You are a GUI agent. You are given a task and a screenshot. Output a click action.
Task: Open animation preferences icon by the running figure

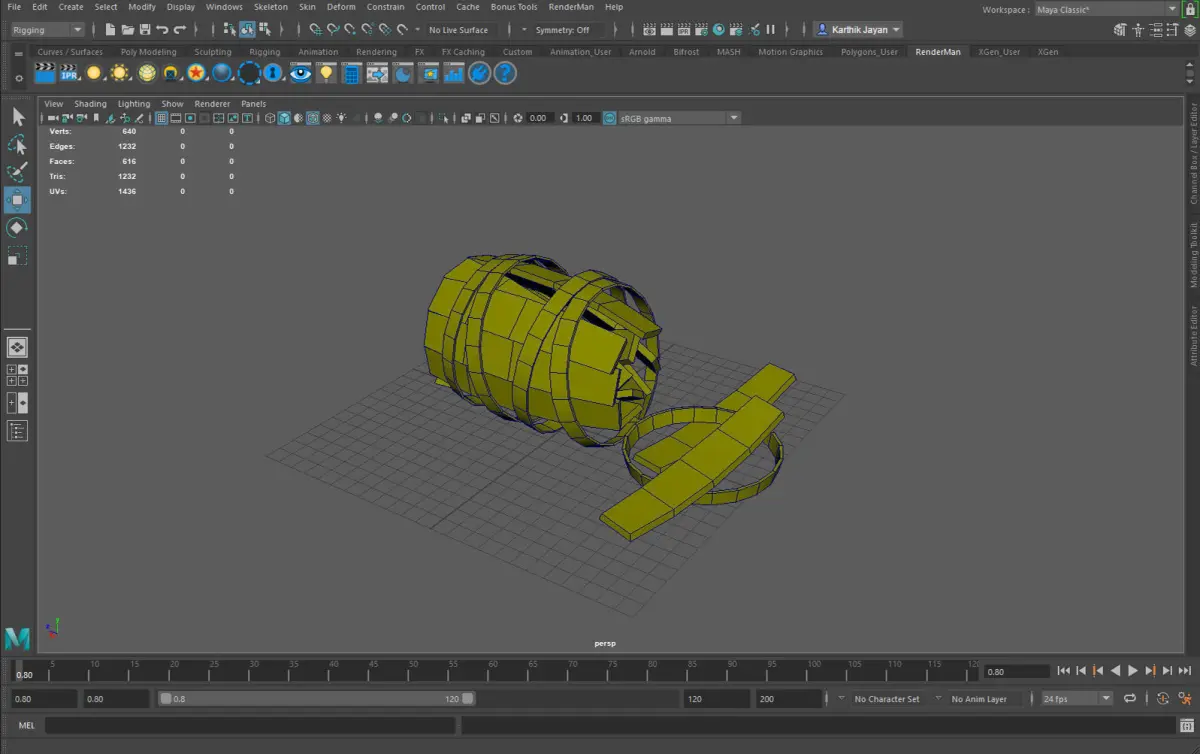1185,699
